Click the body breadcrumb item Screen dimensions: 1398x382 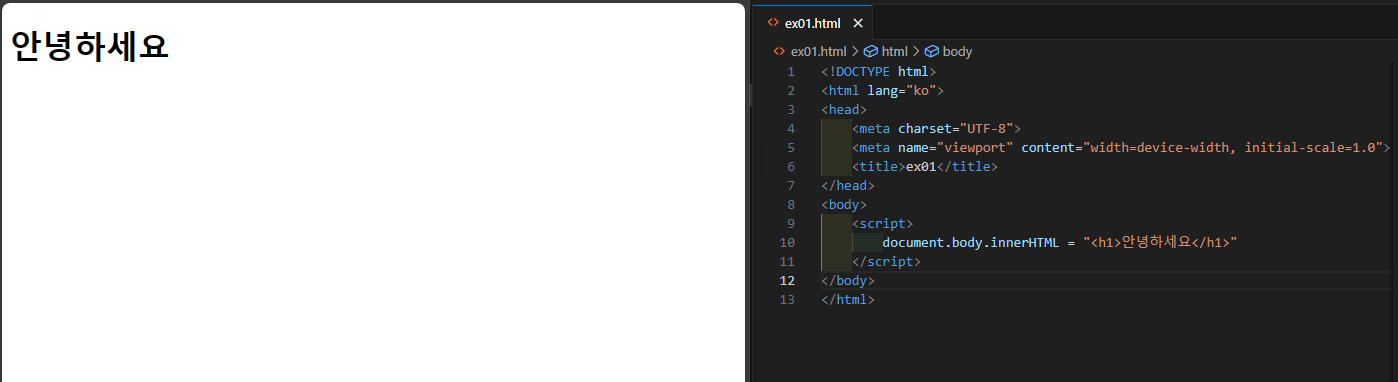click(x=957, y=51)
